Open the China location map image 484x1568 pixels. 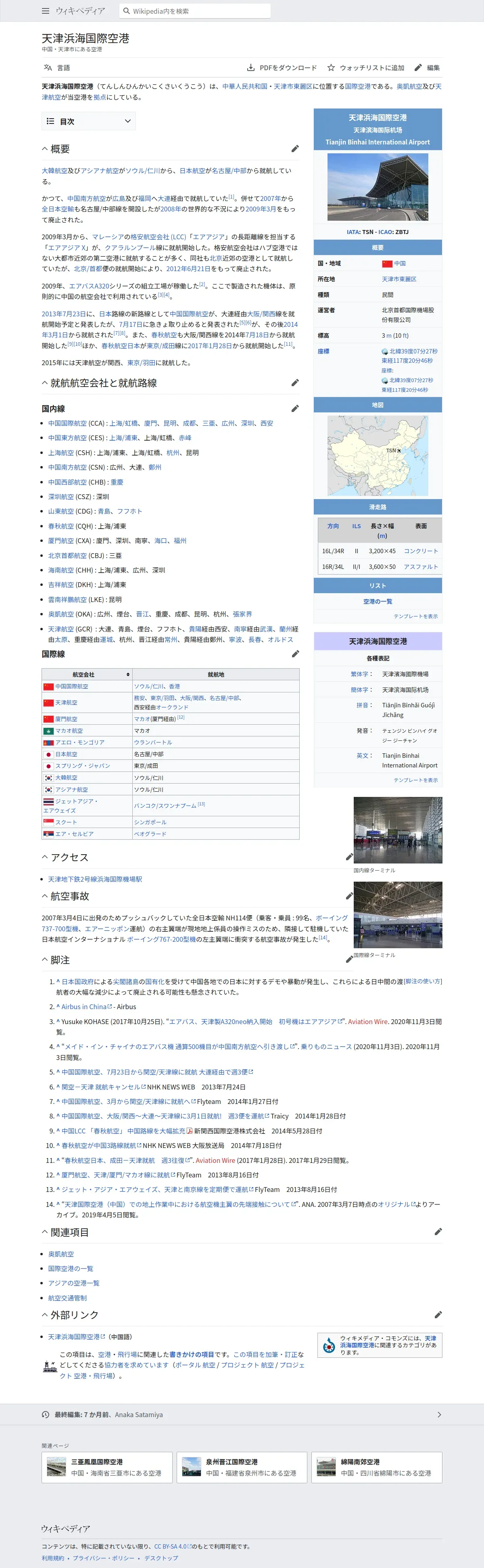pyautogui.click(x=378, y=456)
